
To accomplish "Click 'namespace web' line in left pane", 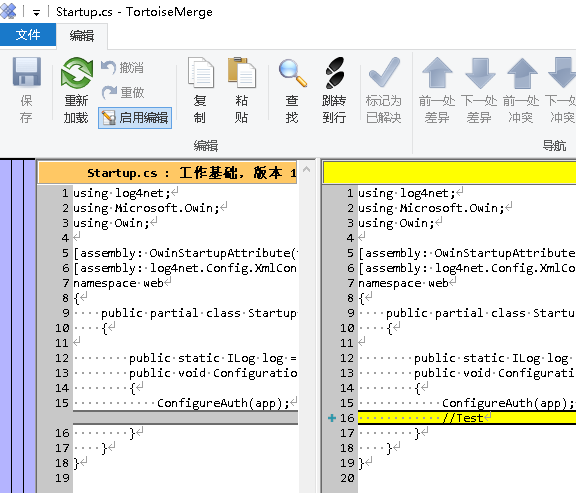I will [x=118, y=283].
